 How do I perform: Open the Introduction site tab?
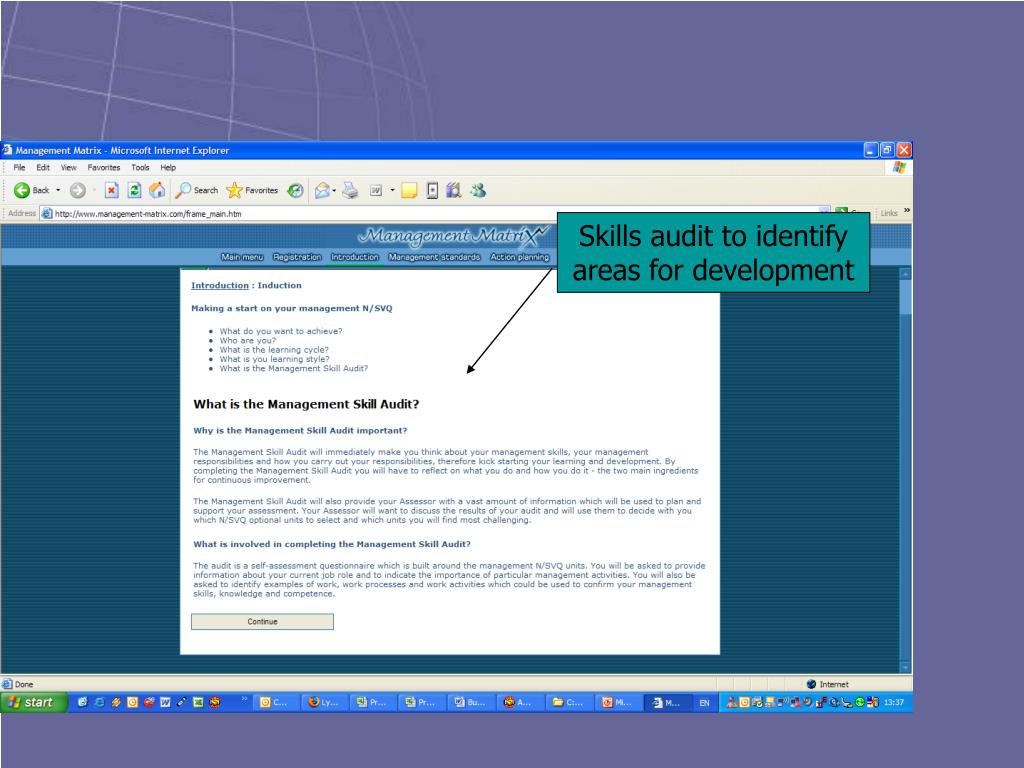pyautogui.click(x=355, y=257)
